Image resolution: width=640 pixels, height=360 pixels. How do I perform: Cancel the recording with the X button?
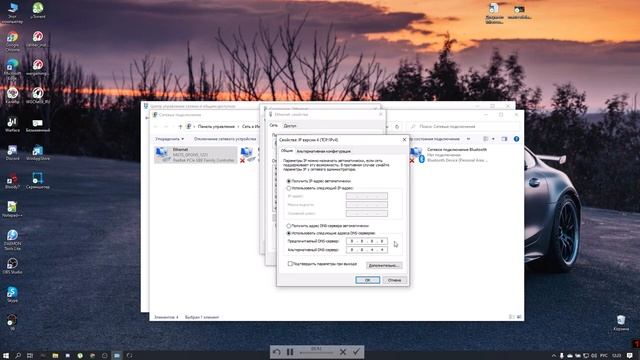tap(343, 352)
